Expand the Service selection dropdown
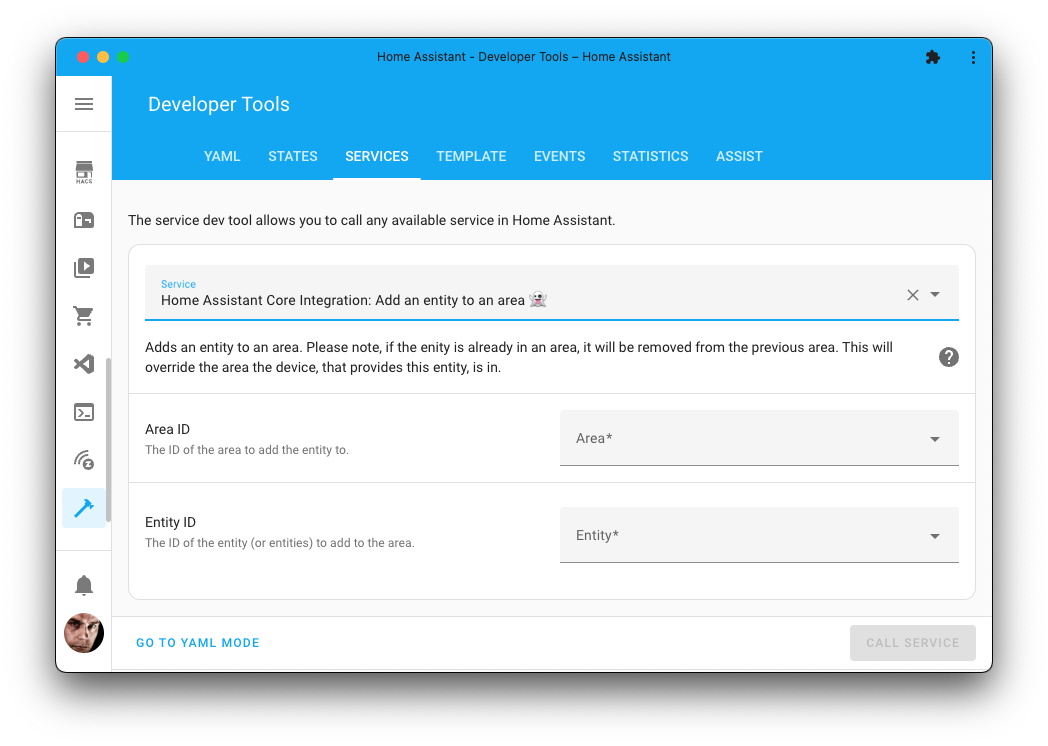The width and height of the screenshot is (1048, 746). [935, 295]
